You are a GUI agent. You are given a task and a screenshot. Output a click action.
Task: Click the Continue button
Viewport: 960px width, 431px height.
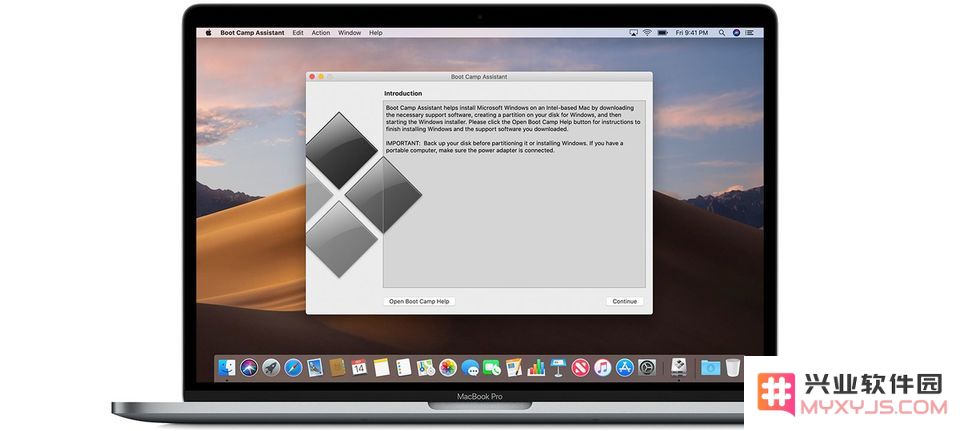624,301
